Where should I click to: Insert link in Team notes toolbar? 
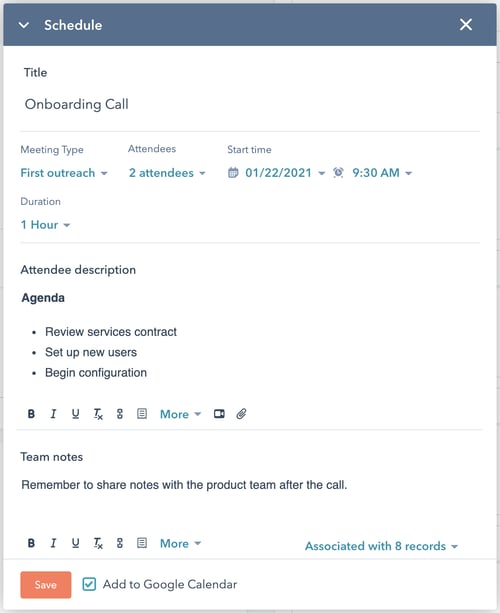(120, 543)
